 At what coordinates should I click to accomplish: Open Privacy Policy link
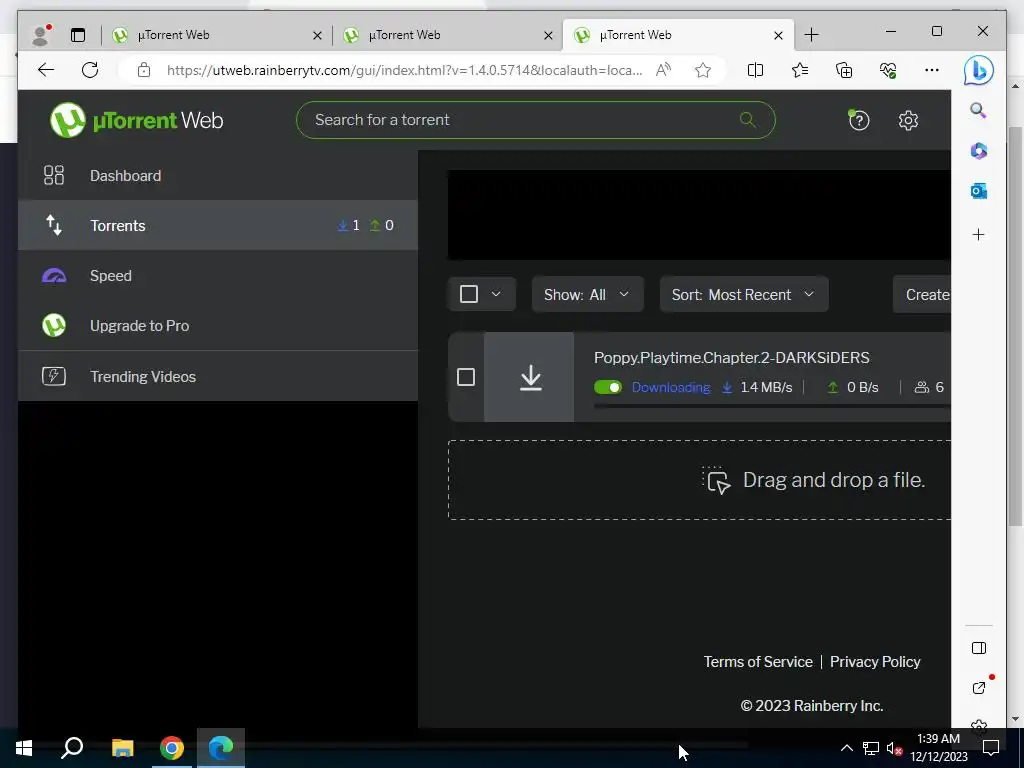(874, 662)
